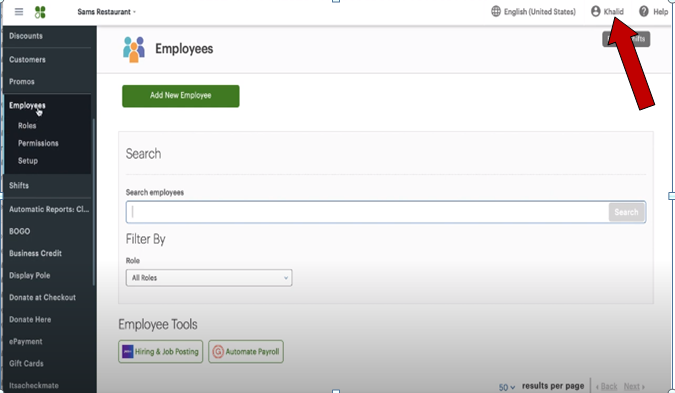The image size is (675, 393).
Task: Open Automatic Reports app in sidebar
Action: [x=49, y=209]
